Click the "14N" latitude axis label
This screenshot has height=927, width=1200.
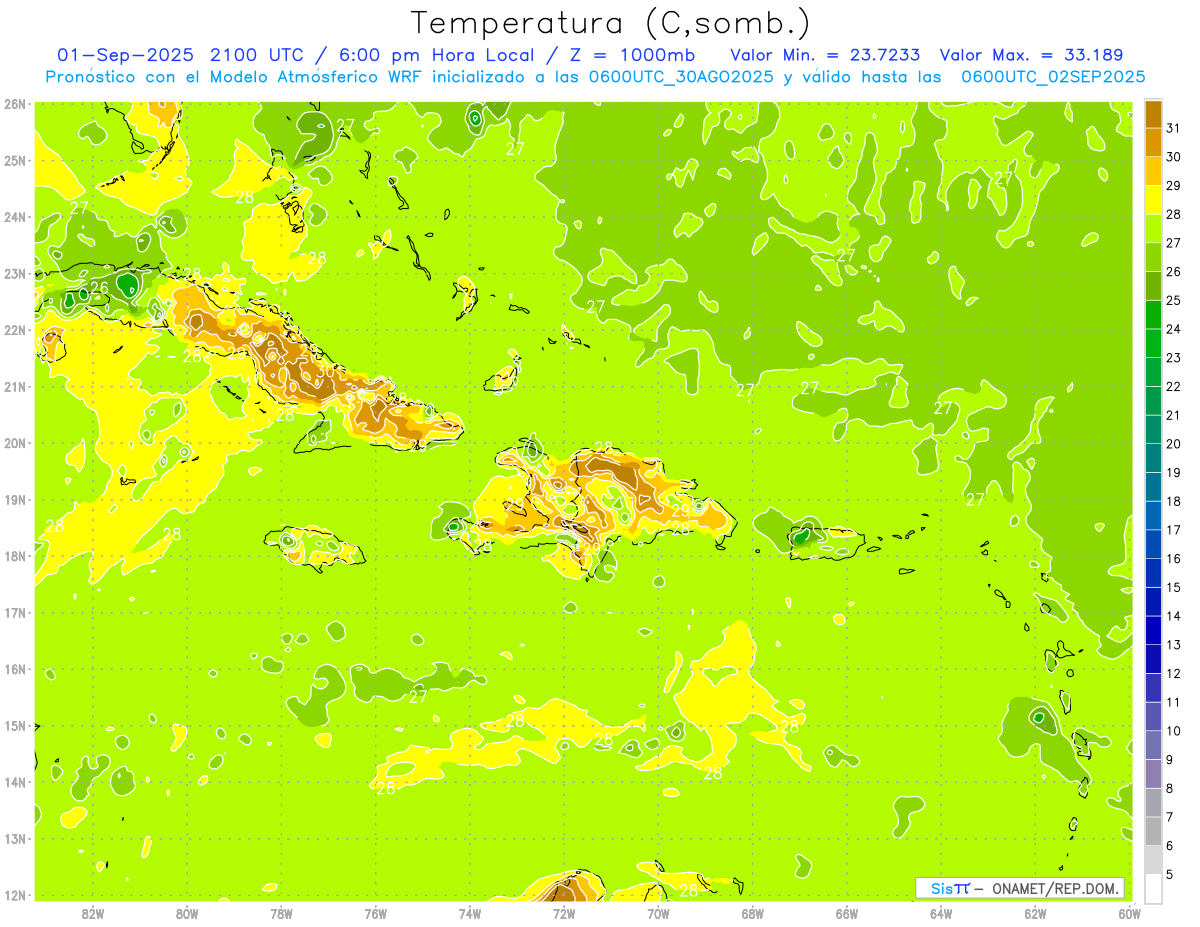click(15, 782)
